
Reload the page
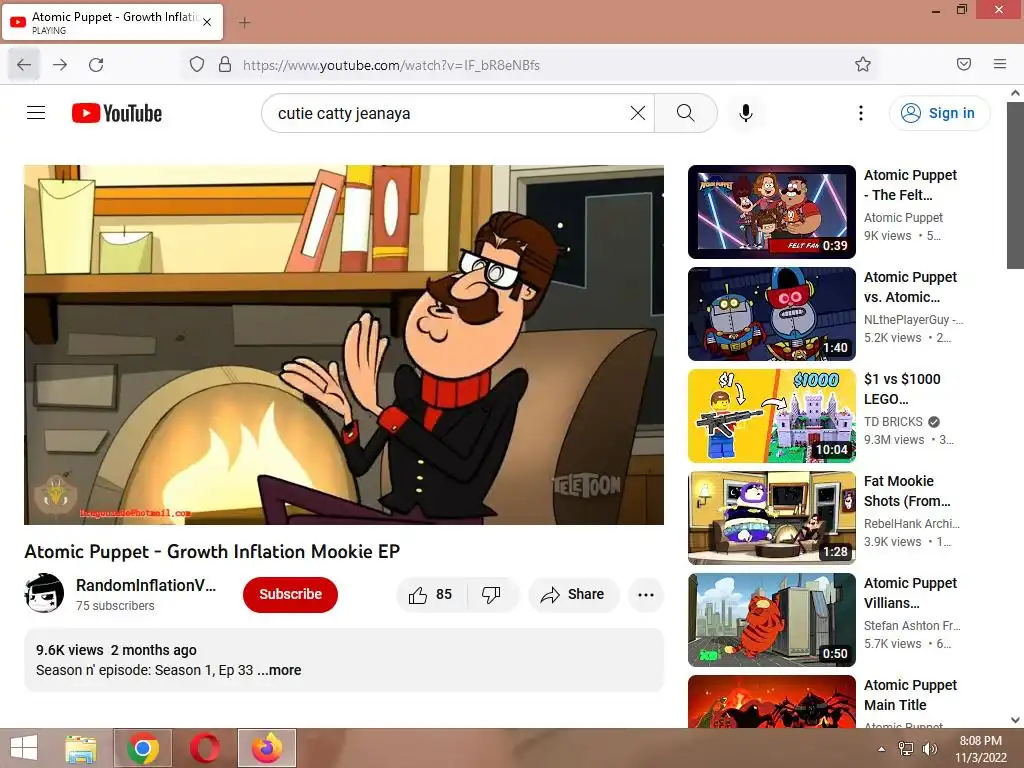coord(96,65)
